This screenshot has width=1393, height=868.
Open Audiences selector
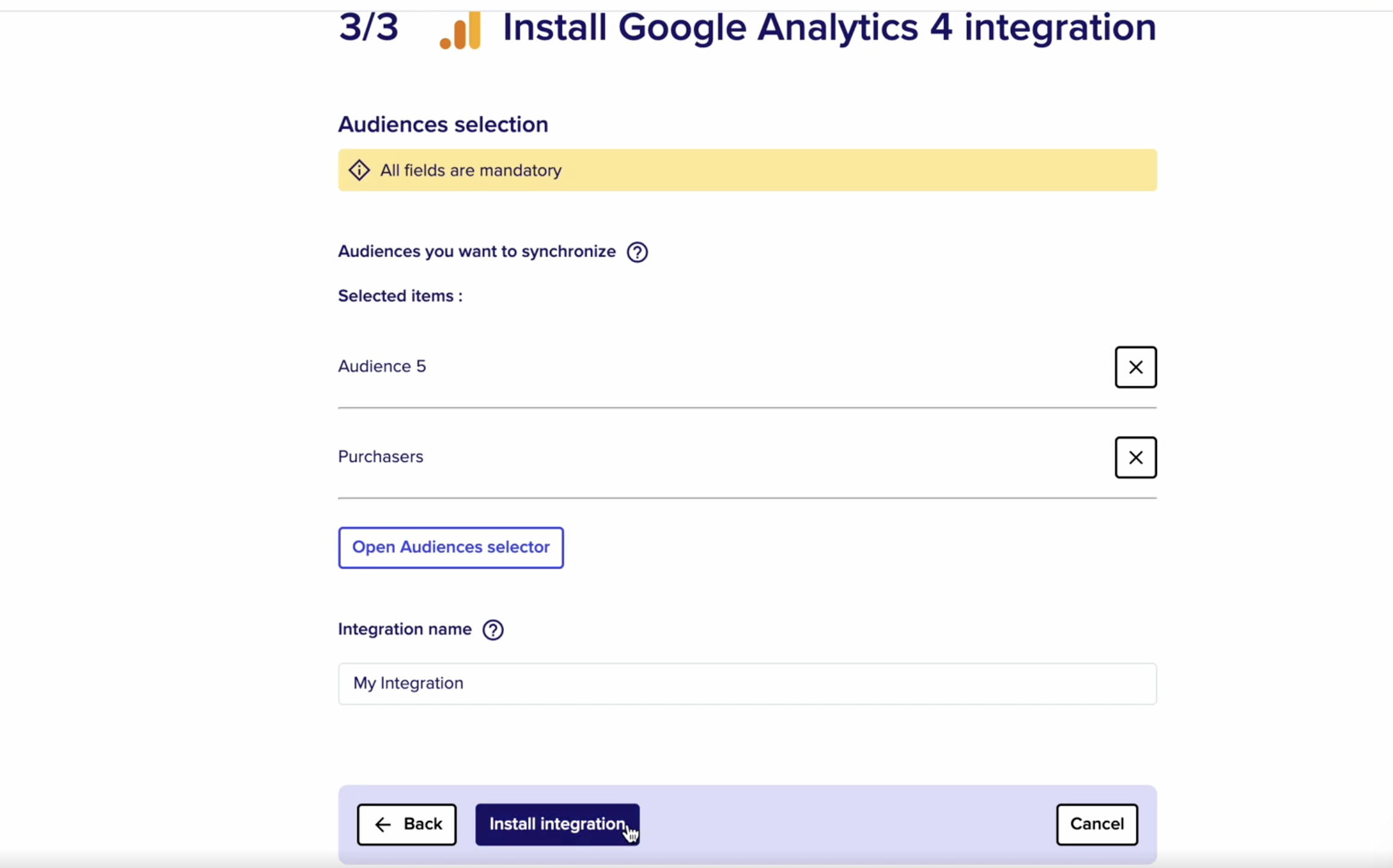click(450, 547)
